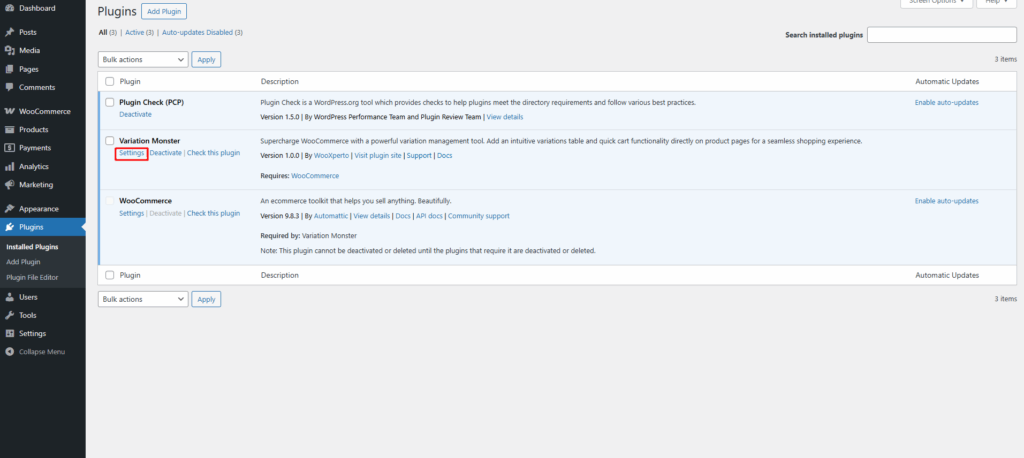Screen dimensions: 1024x458
Task: Click the Pages sidebar icon
Action: pos(10,69)
